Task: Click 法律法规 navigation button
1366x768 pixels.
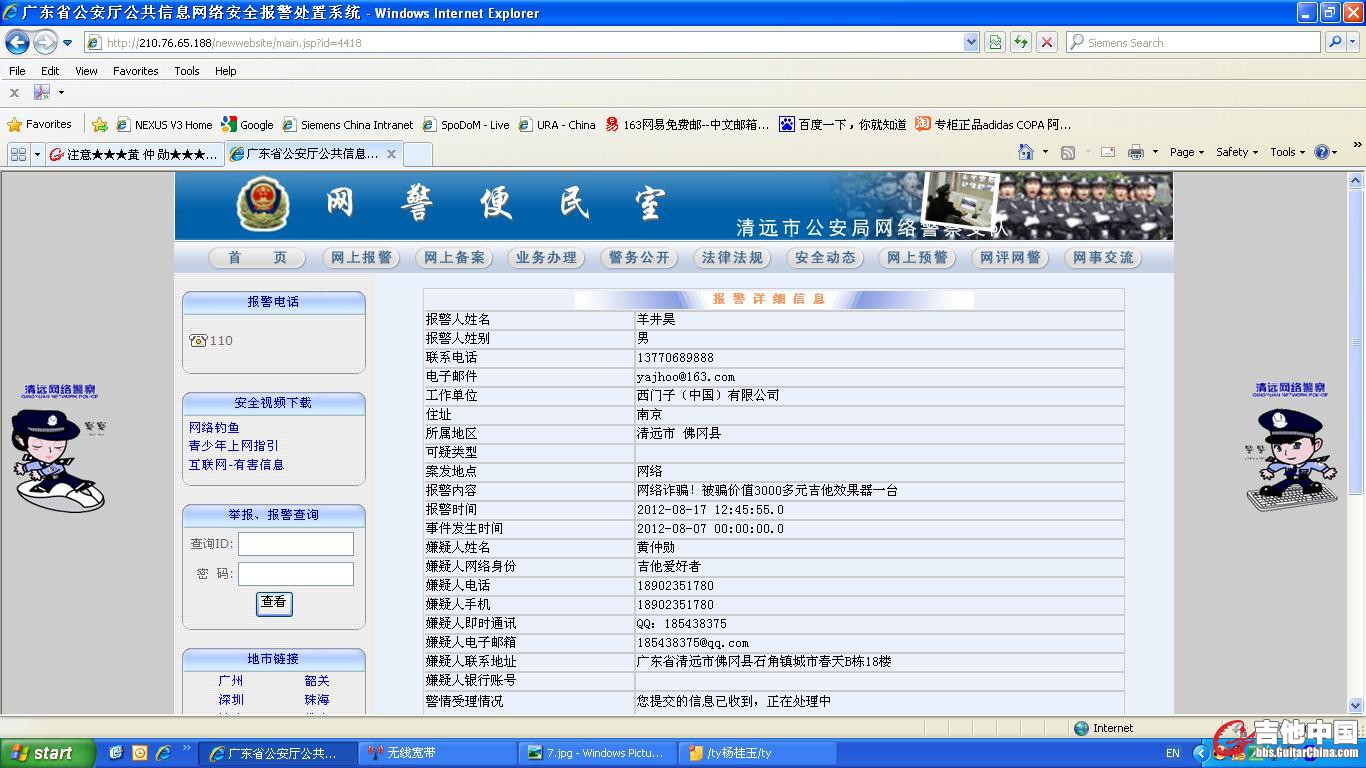Action: click(x=731, y=257)
